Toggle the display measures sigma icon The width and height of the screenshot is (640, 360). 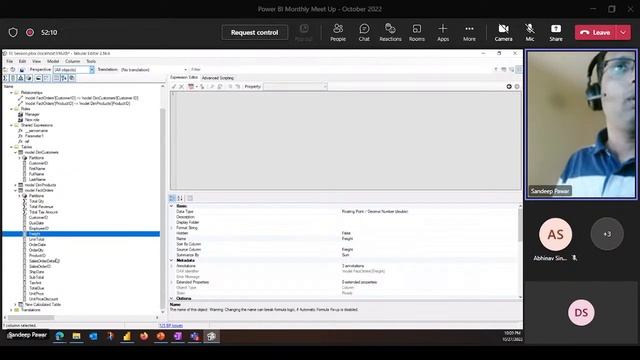[5, 78]
